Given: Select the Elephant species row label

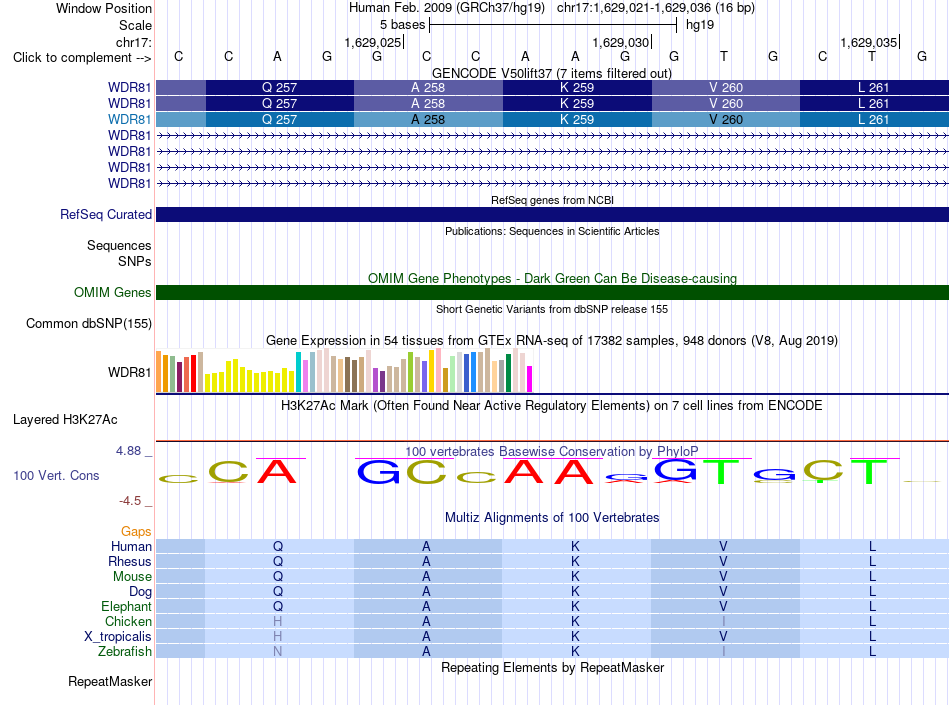Looking at the screenshot, I should tap(126, 606).
